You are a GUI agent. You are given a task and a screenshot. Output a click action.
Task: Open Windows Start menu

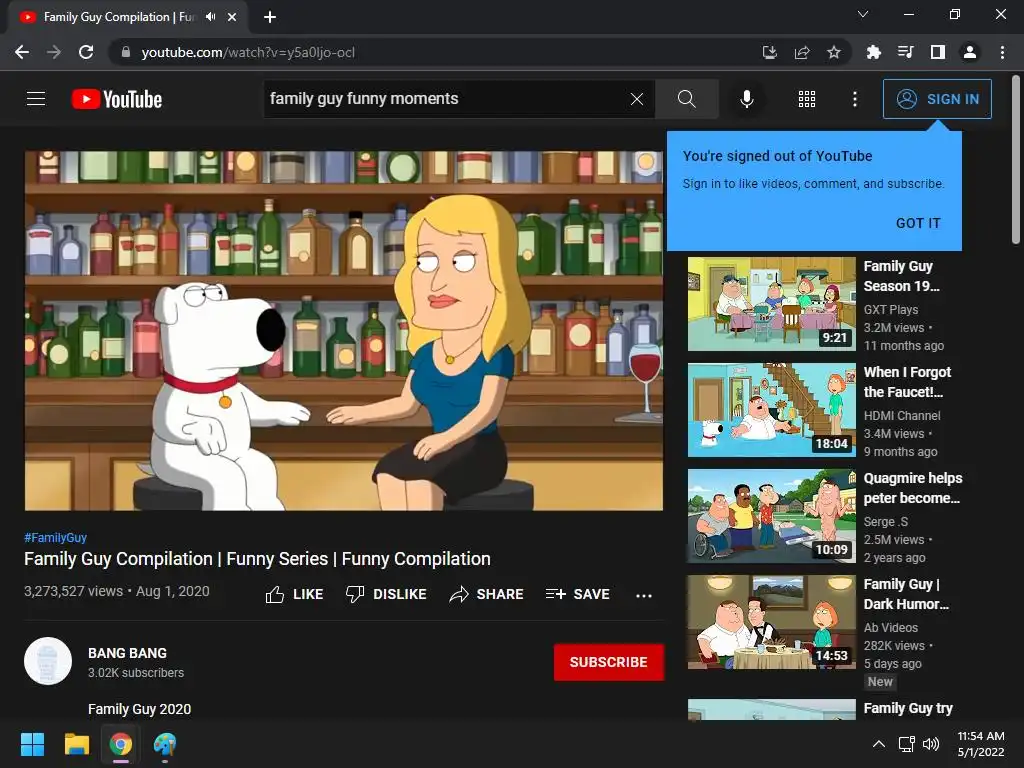click(32, 744)
